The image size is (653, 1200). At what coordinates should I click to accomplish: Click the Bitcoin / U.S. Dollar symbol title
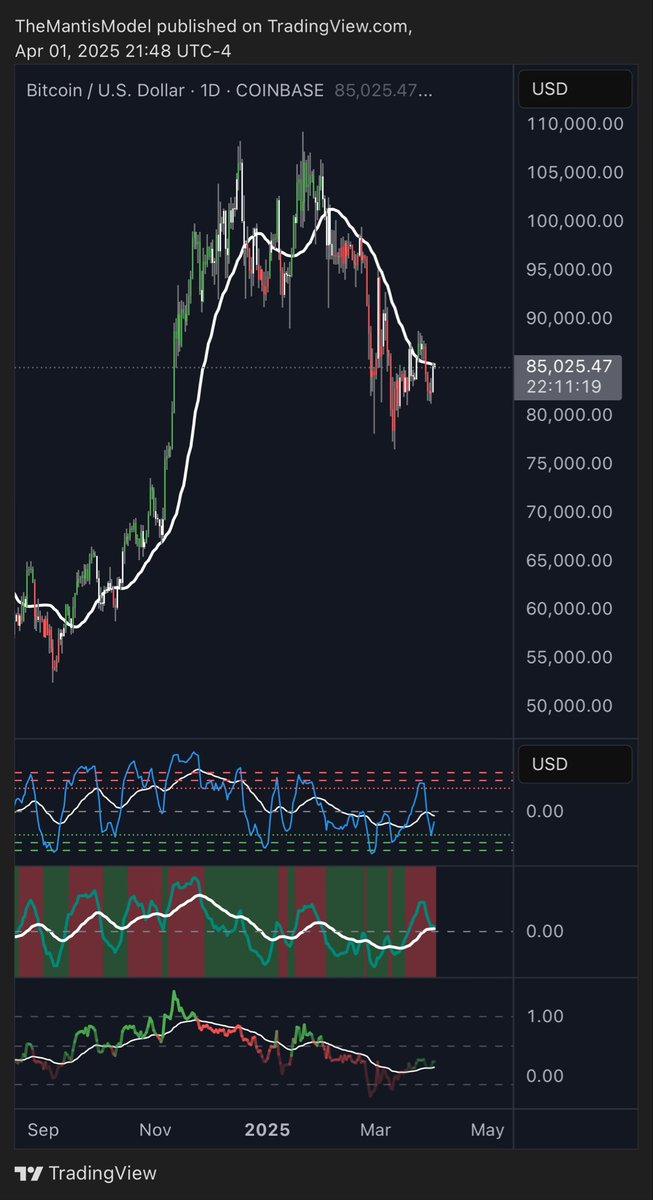click(x=105, y=90)
